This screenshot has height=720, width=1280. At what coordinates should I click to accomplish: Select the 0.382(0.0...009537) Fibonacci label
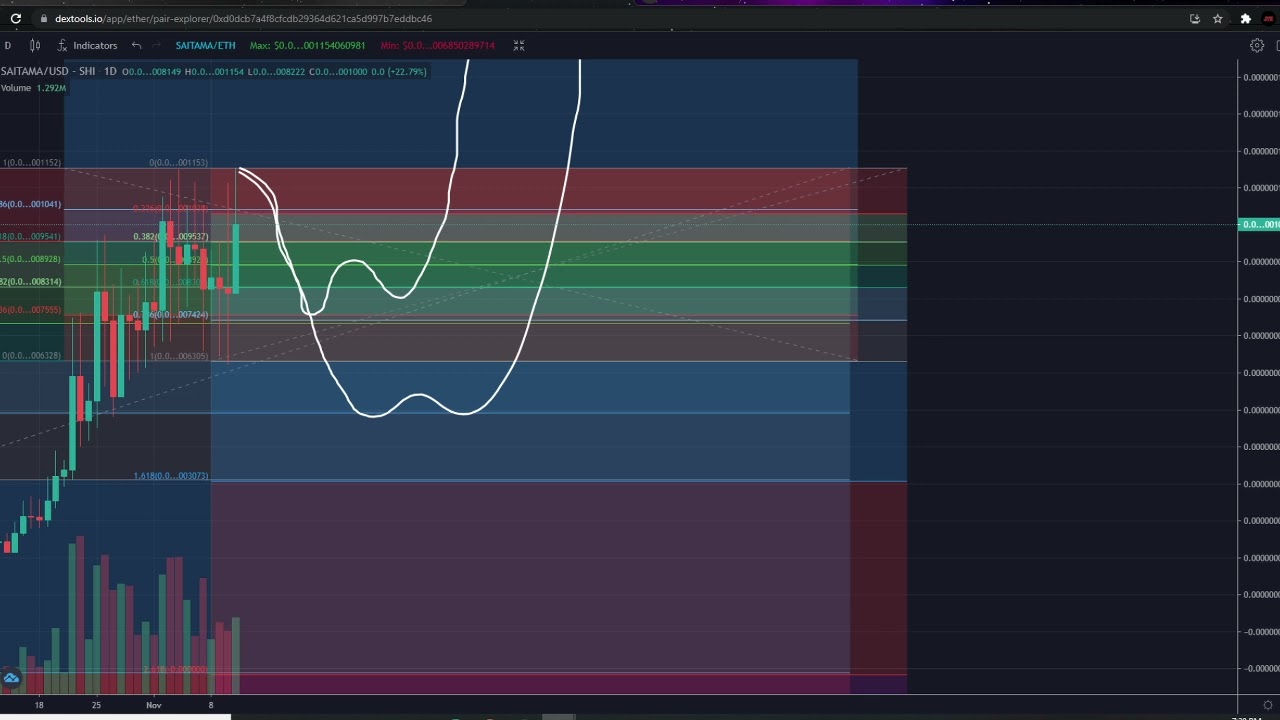coord(171,237)
